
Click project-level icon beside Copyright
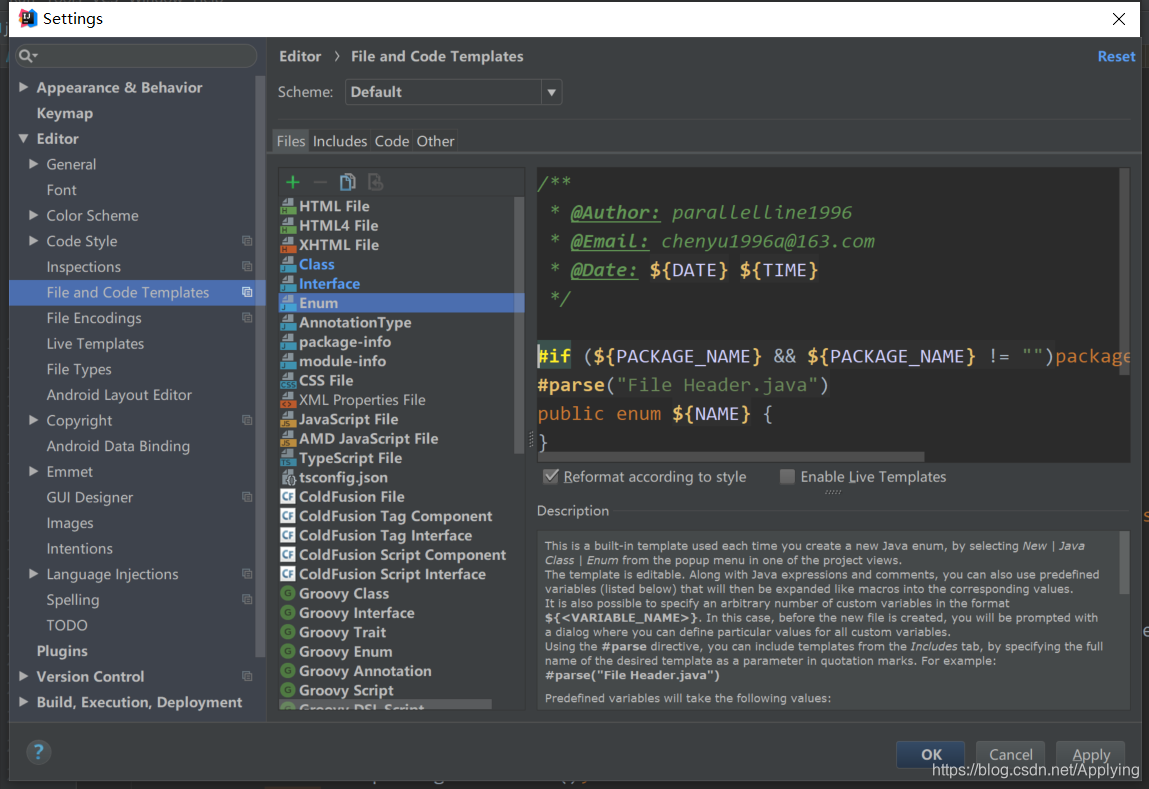247,421
